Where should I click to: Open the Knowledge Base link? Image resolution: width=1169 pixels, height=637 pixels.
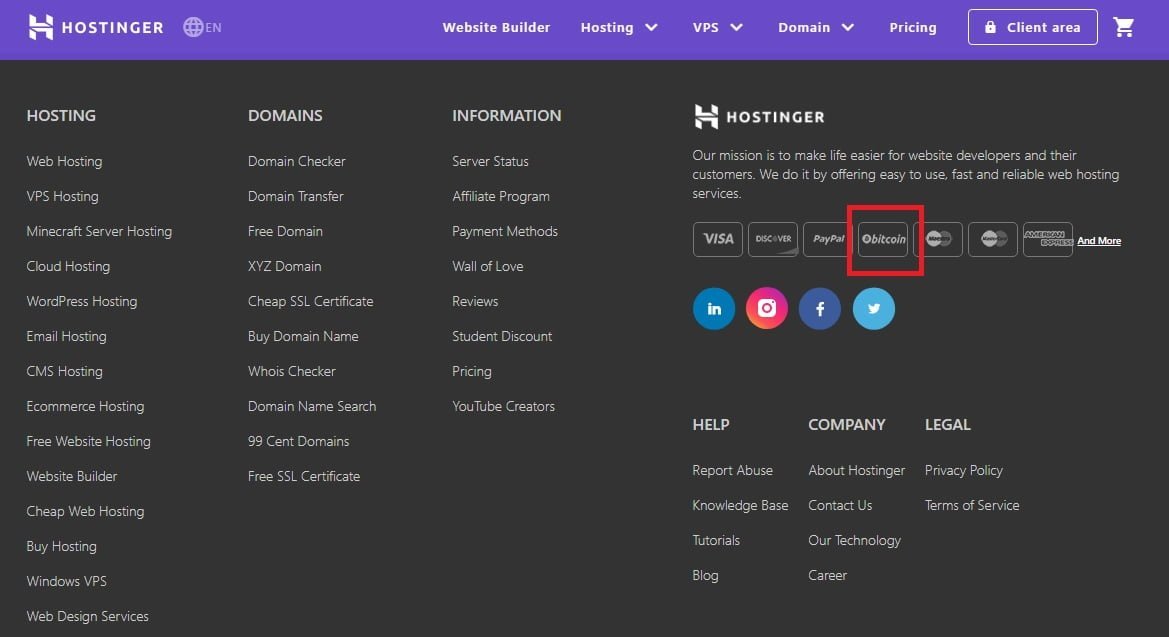(740, 506)
